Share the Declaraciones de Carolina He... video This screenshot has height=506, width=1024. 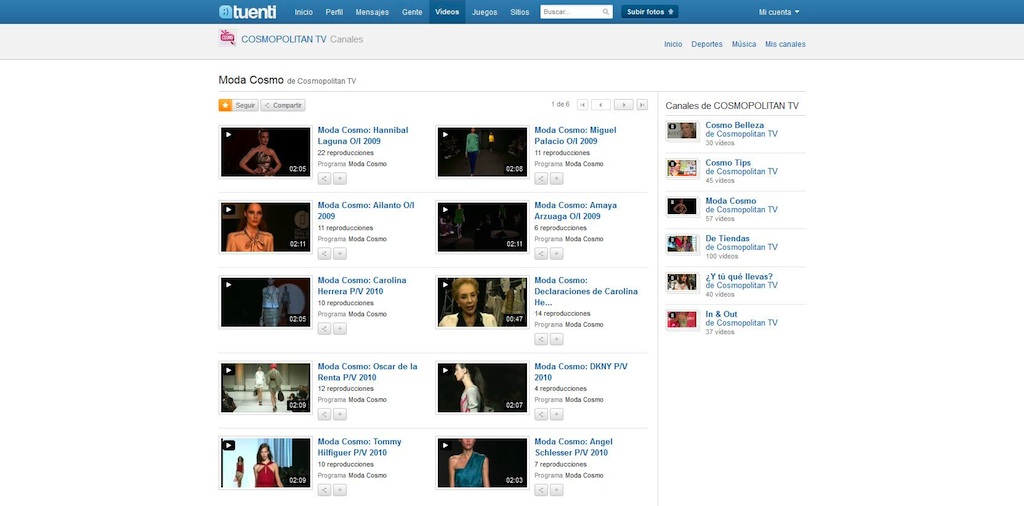(541, 339)
